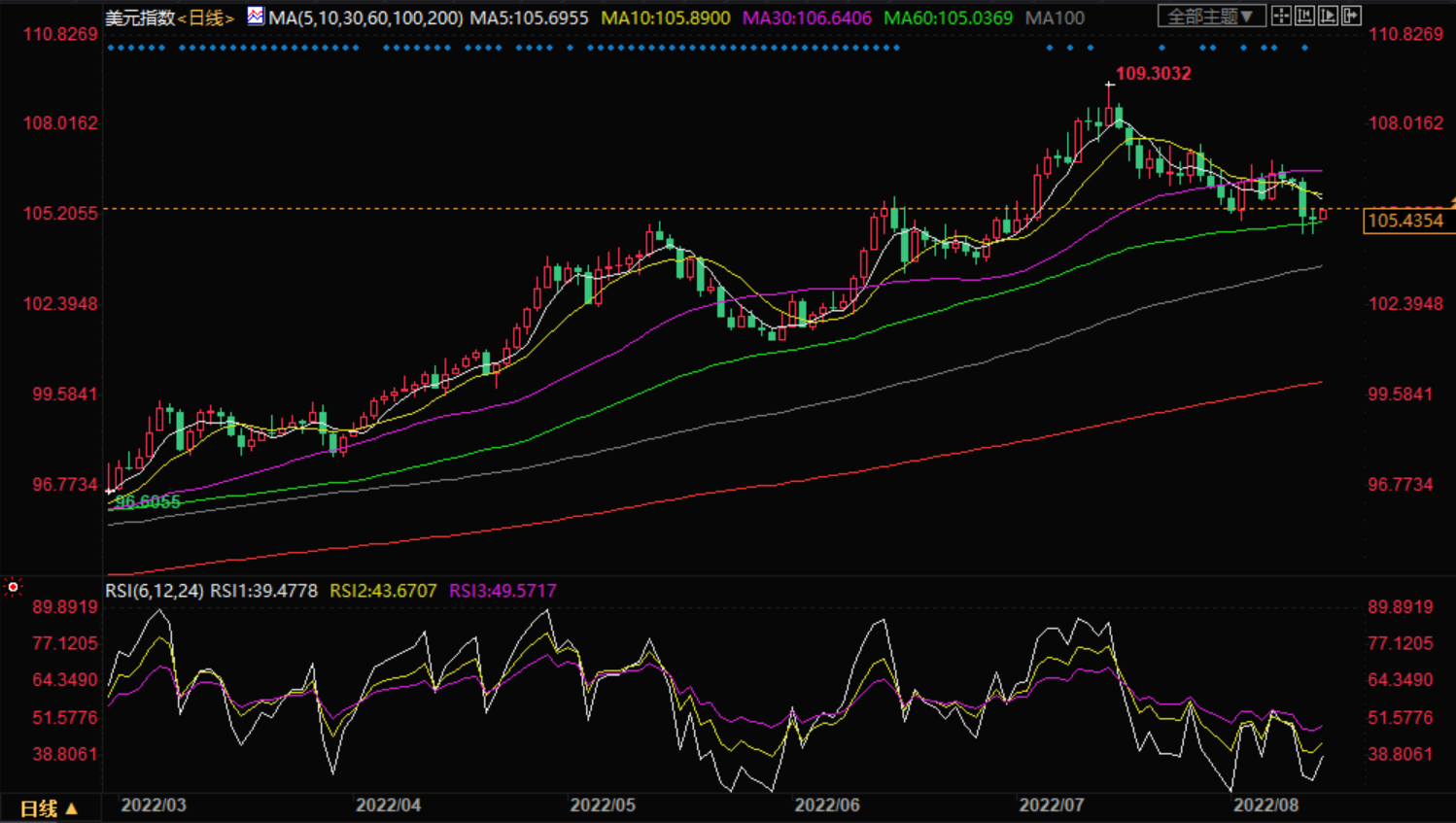1456x823 pixels.
Task: Toggle the MA5 line legend
Action: pos(529,17)
